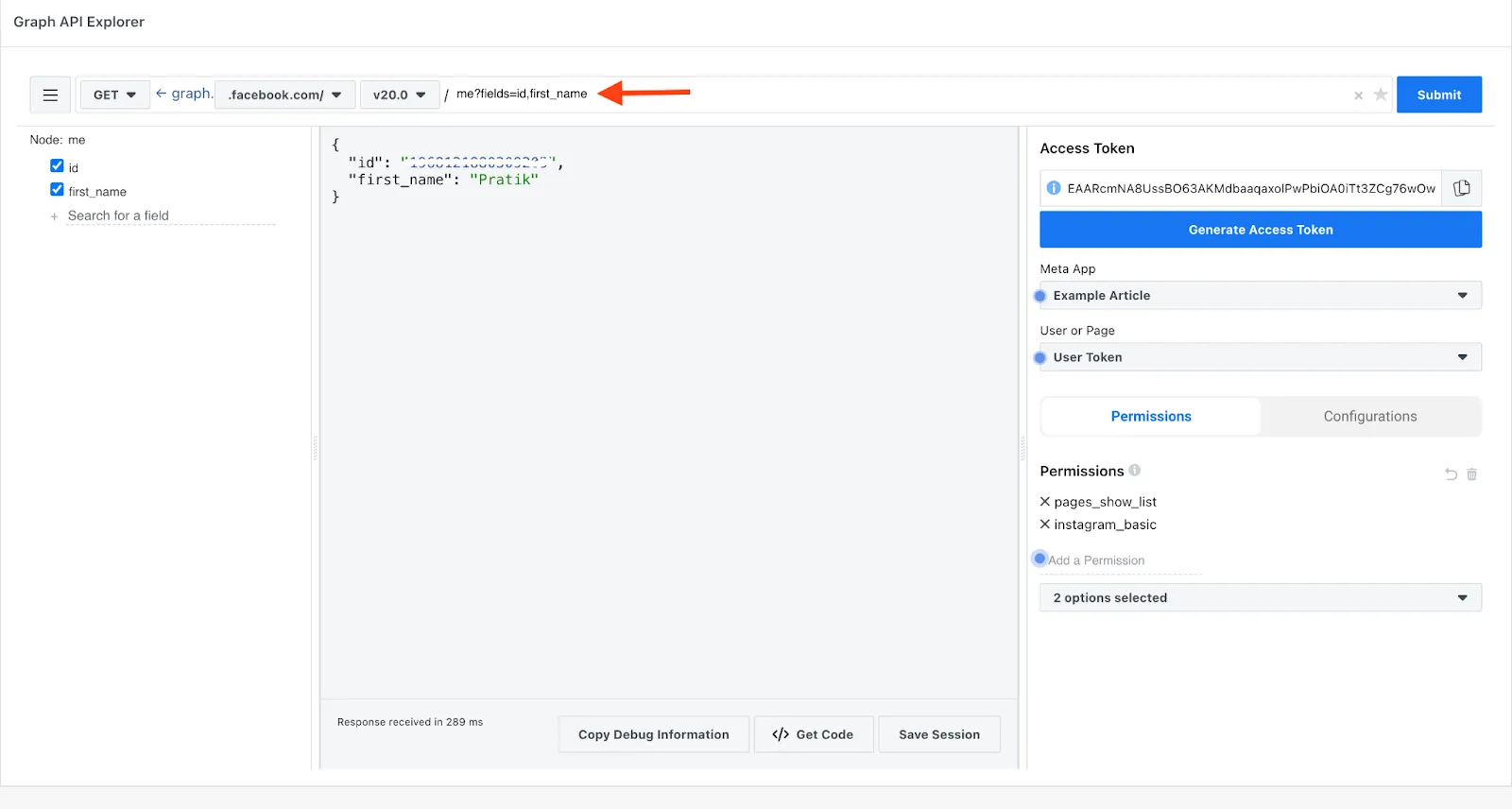Screen dimensions: 1512x809
Task: Favorite the query with the star icon
Action: (x=1381, y=95)
